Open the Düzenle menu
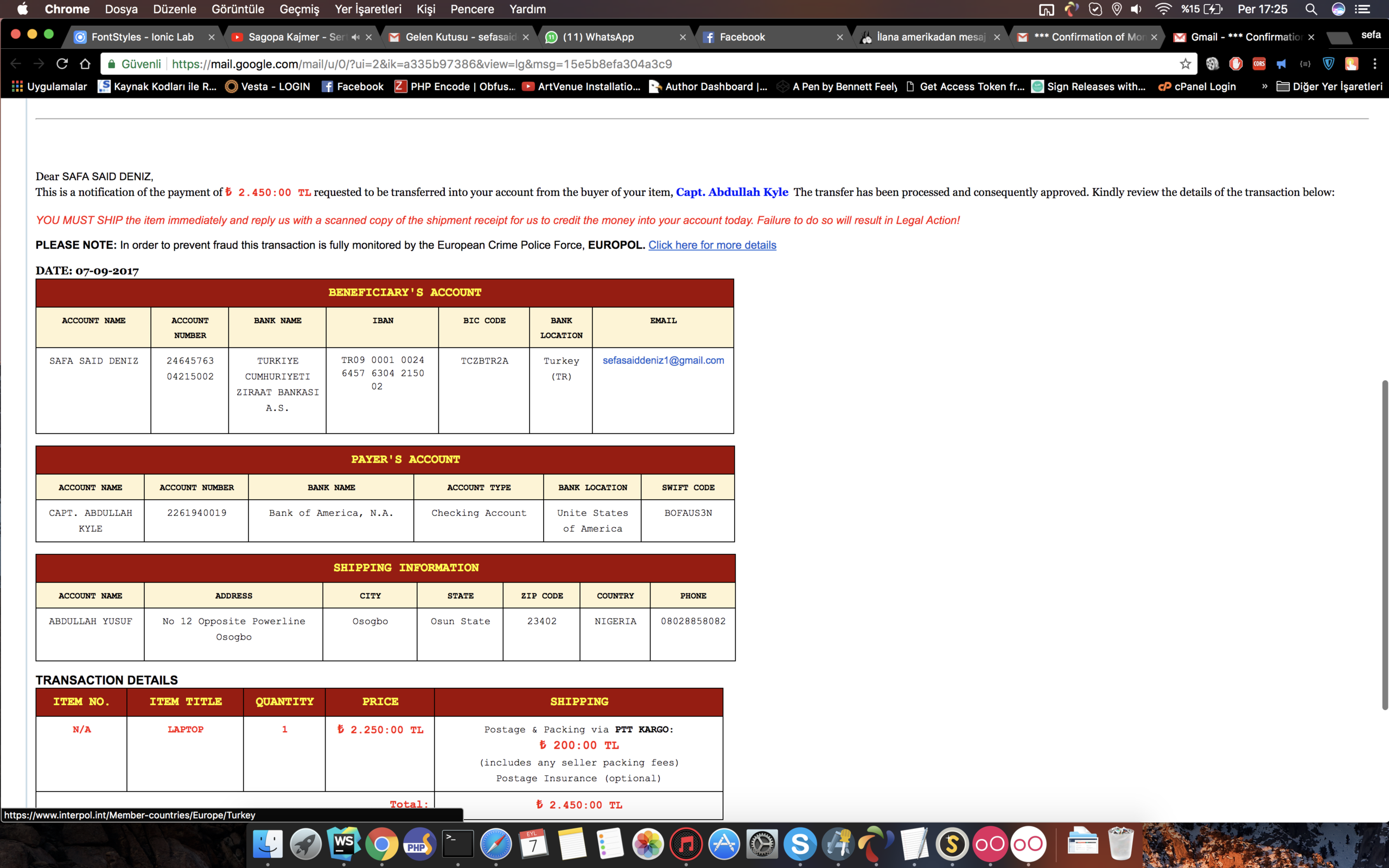This screenshot has height=868, width=1389. (175, 9)
